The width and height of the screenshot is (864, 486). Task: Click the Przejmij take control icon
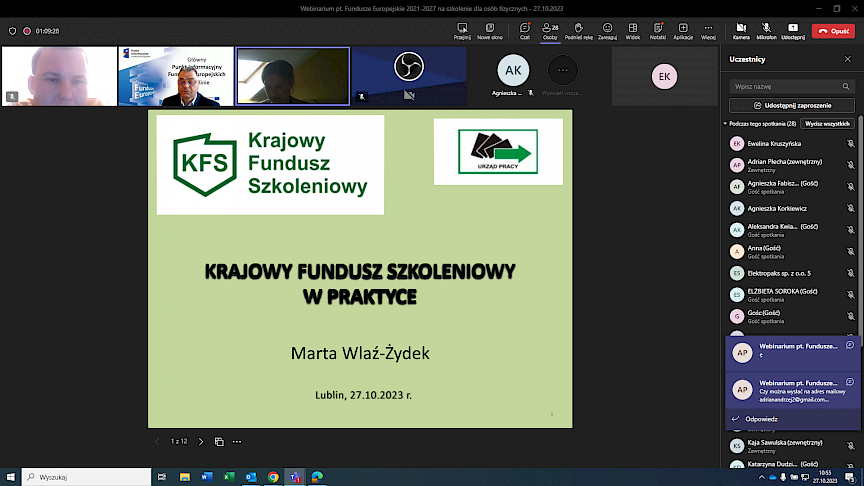tap(462, 31)
